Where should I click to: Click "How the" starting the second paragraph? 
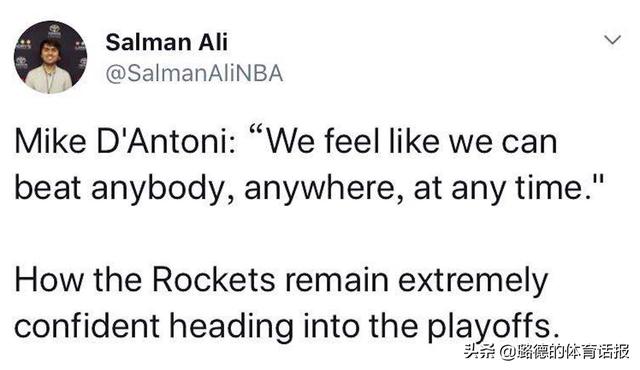click(x=78, y=280)
